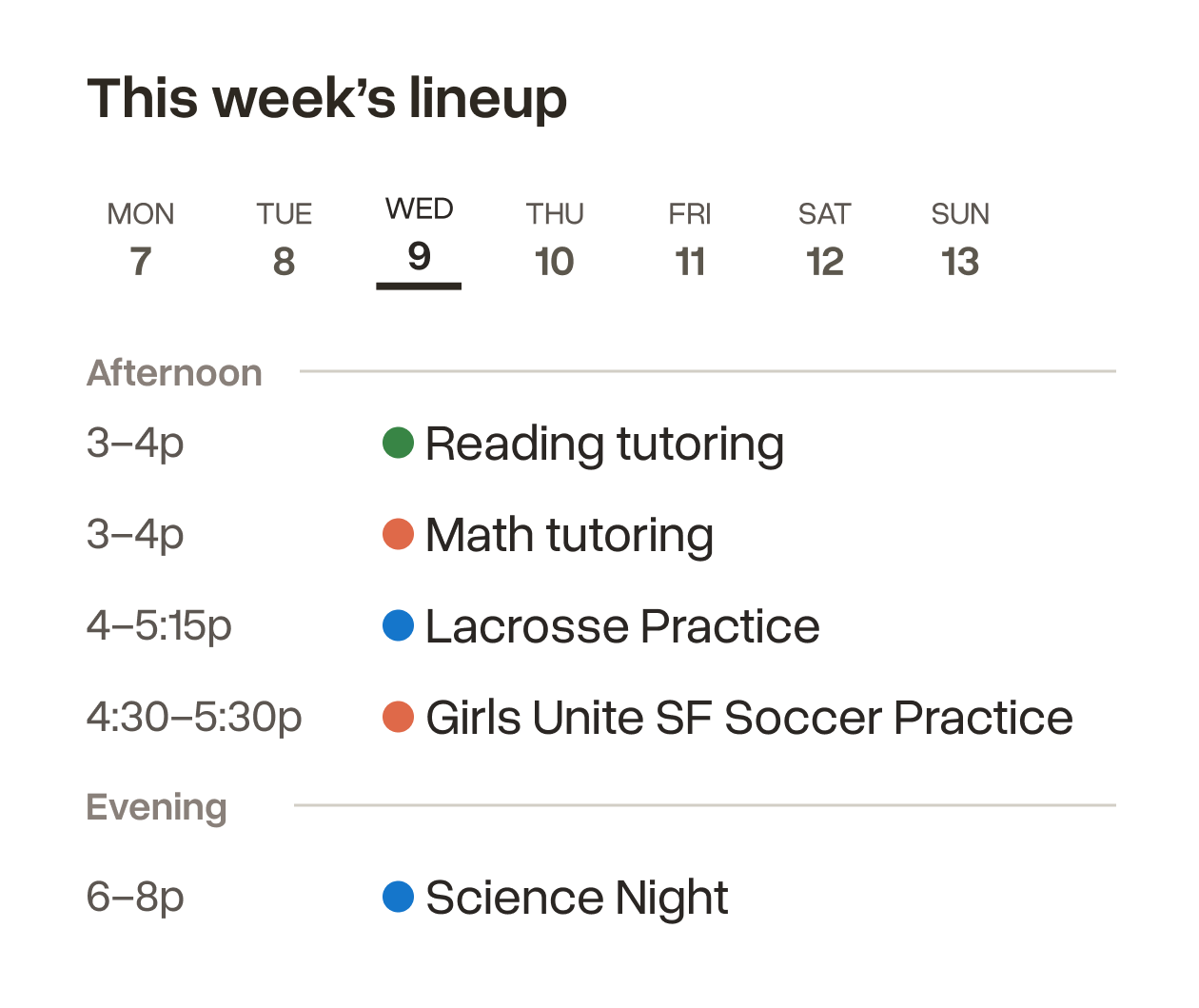Show the SAT 12 day tab

click(x=824, y=239)
